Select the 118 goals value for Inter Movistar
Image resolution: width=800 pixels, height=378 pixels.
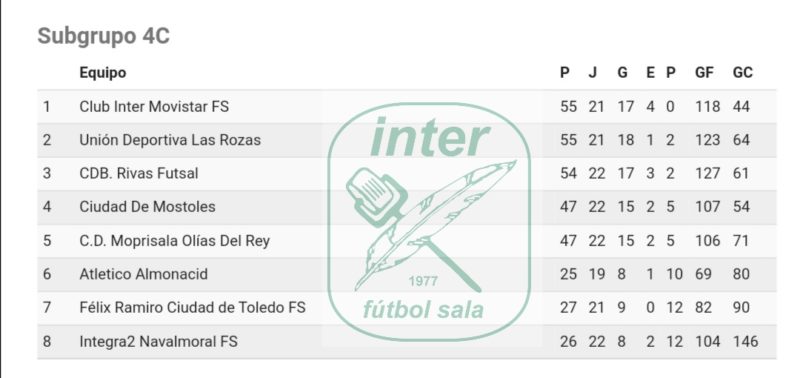tap(708, 107)
